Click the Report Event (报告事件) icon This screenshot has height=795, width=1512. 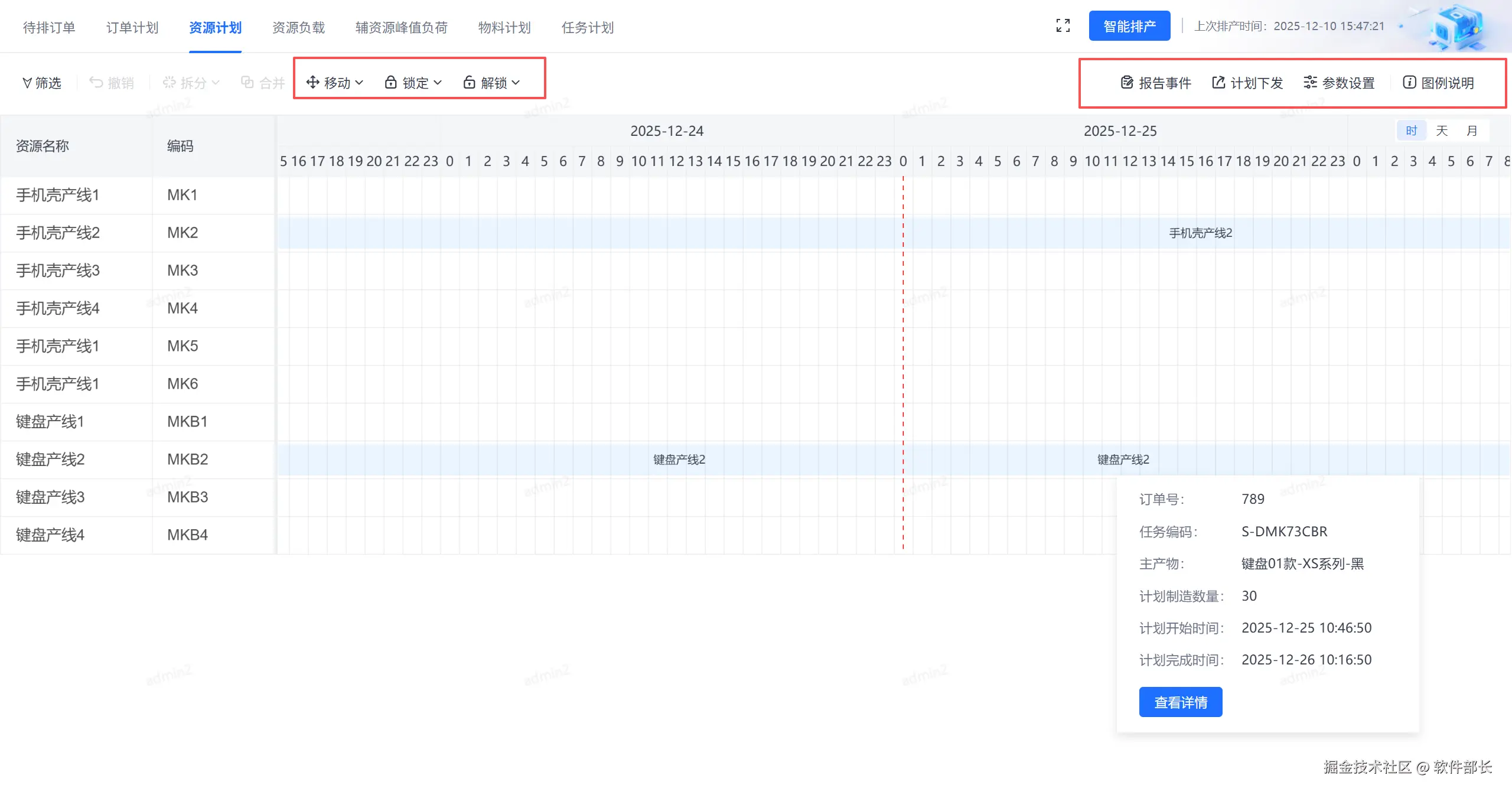(x=1126, y=82)
